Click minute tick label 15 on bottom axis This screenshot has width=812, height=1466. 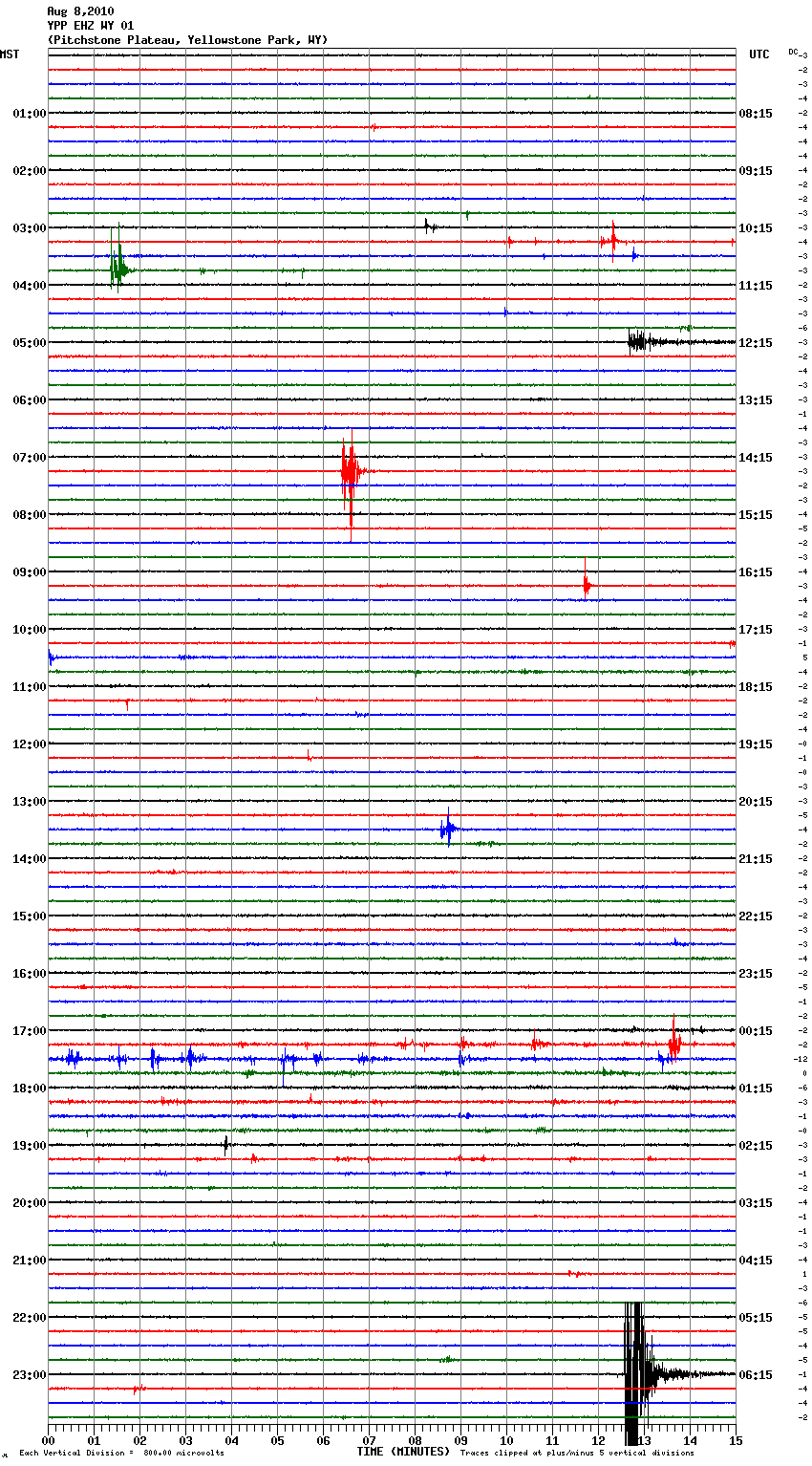pos(736,1440)
